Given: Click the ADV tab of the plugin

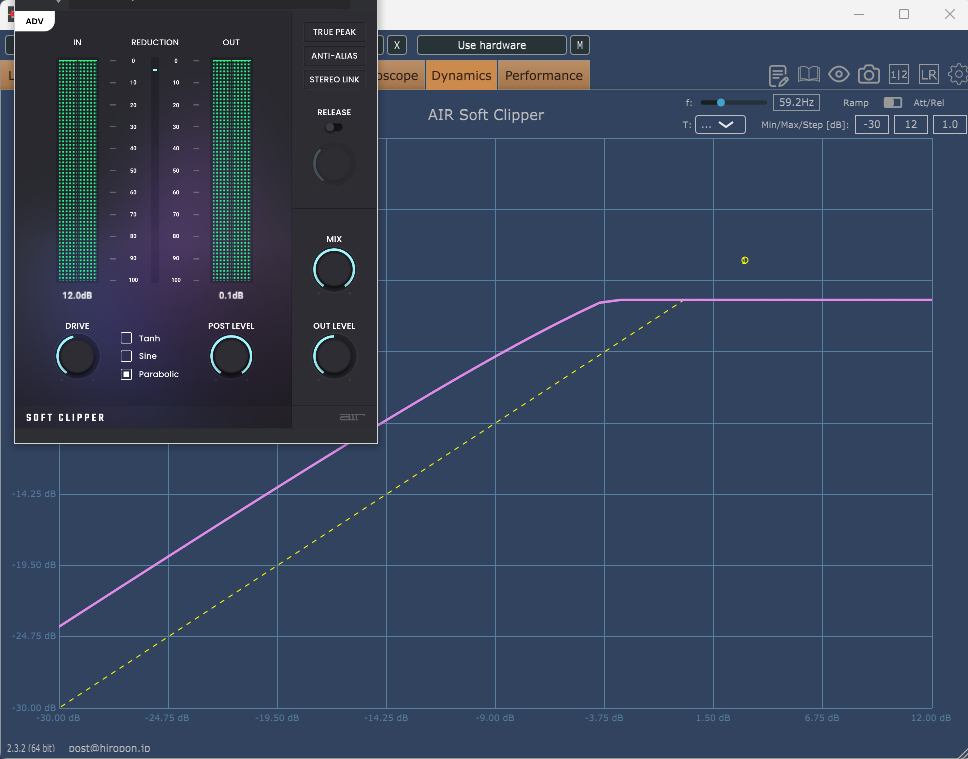Looking at the screenshot, I should click(35, 21).
